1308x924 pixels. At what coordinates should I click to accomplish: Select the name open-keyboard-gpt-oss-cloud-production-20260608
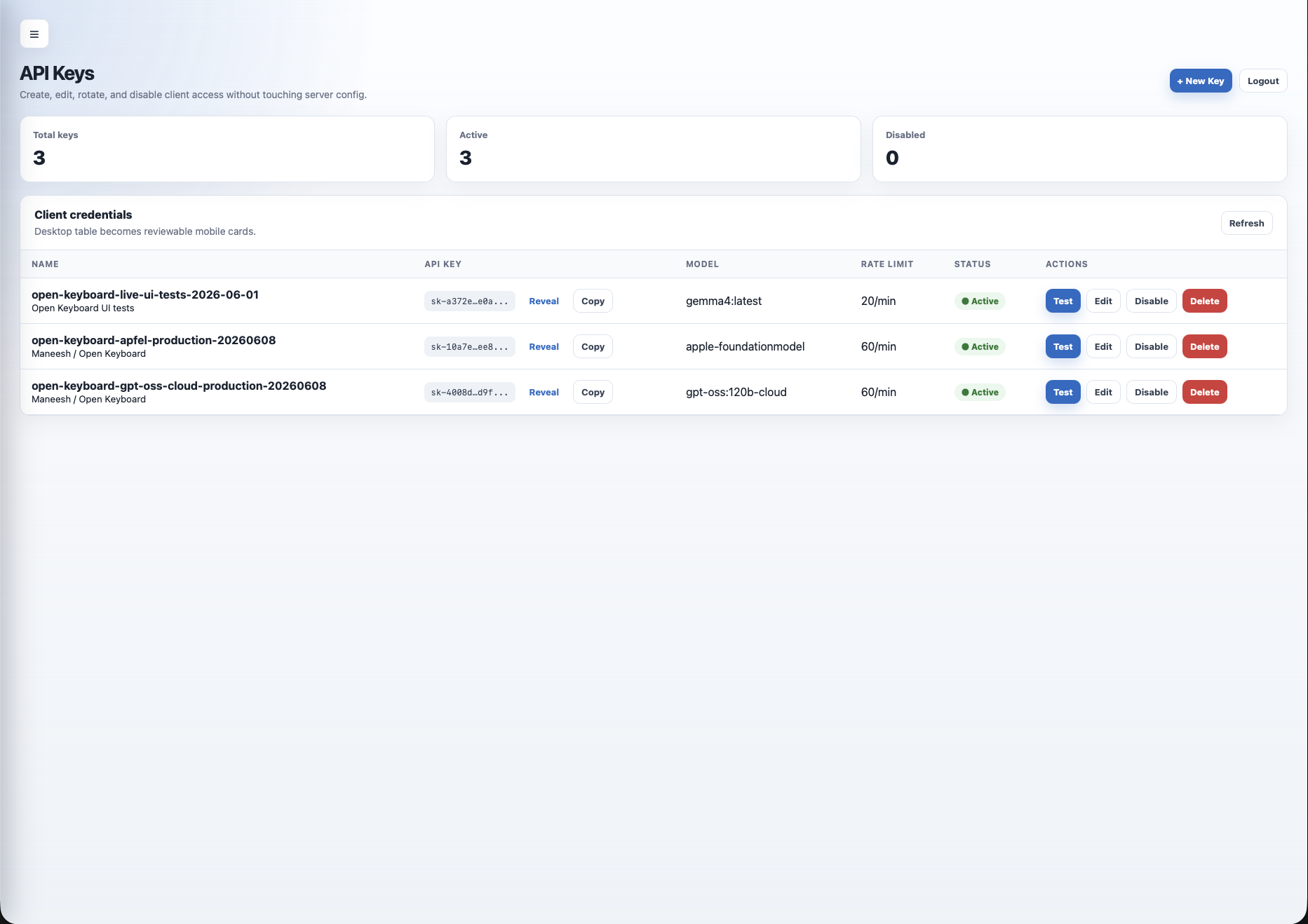coord(179,386)
